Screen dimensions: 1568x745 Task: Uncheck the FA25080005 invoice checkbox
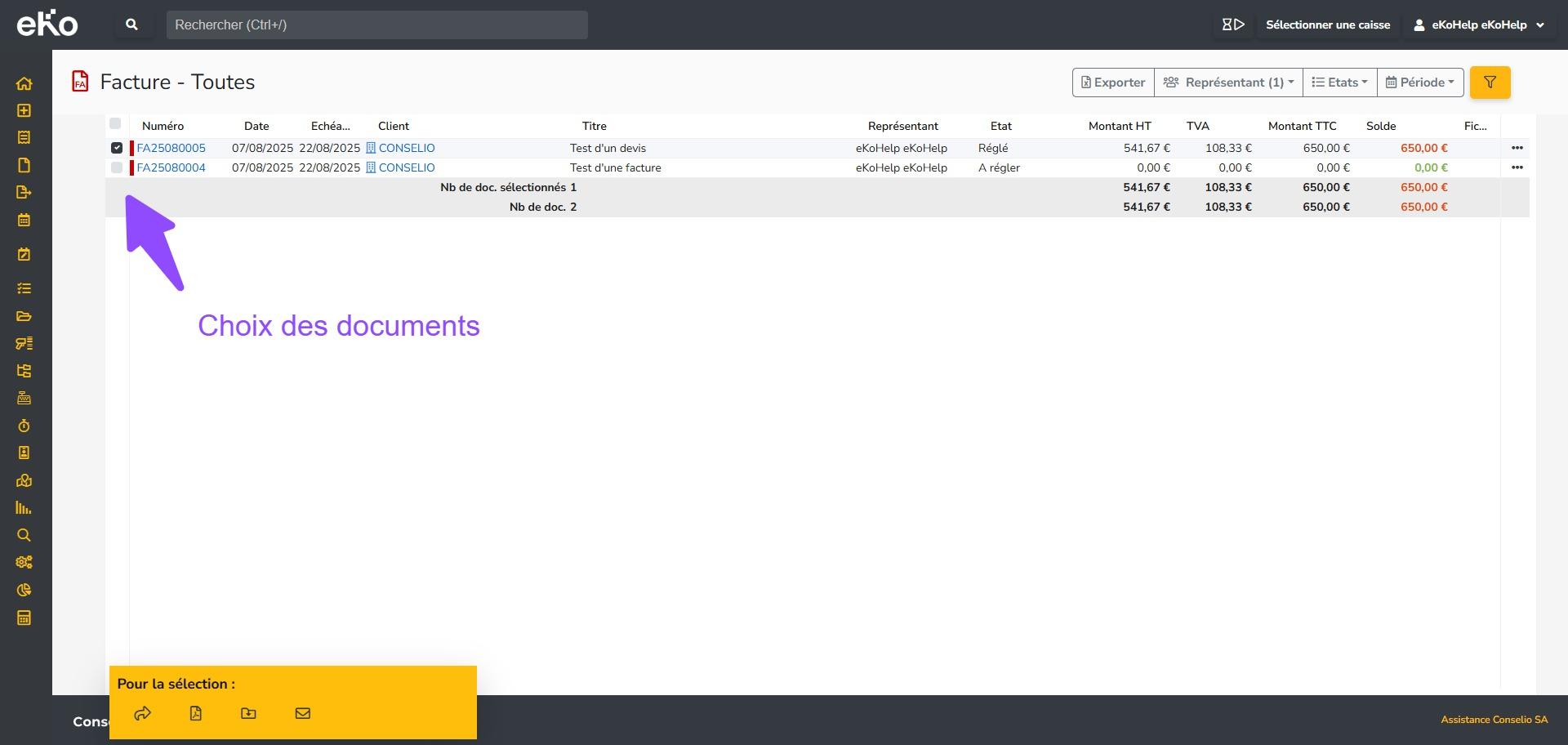pyautogui.click(x=117, y=148)
